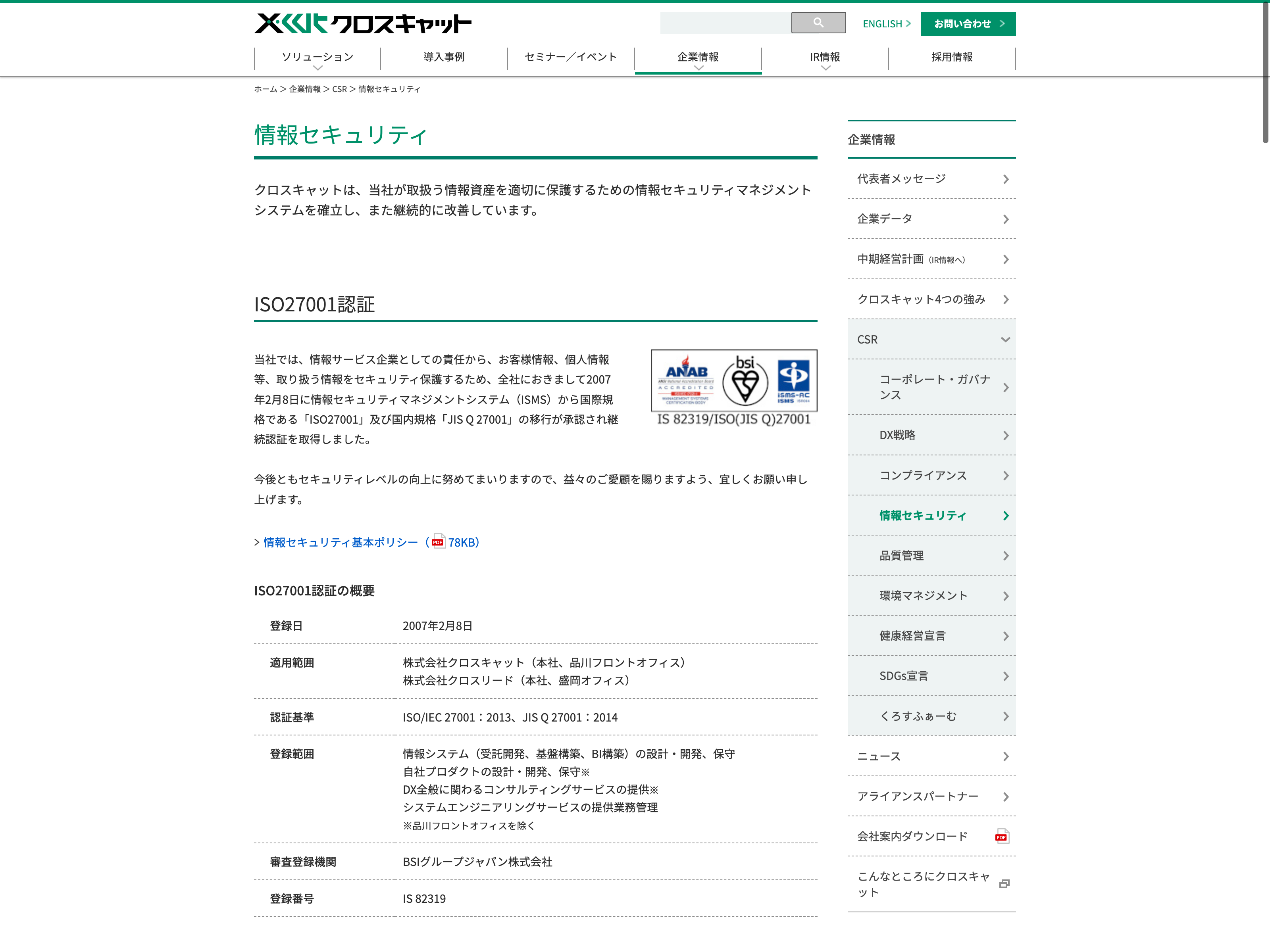
Task: Open the 企業情報 navigation menu
Action: tap(698, 58)
